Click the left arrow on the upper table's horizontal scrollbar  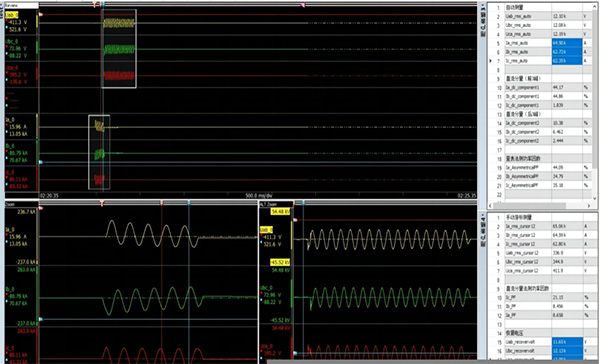[x=490, y=206]
